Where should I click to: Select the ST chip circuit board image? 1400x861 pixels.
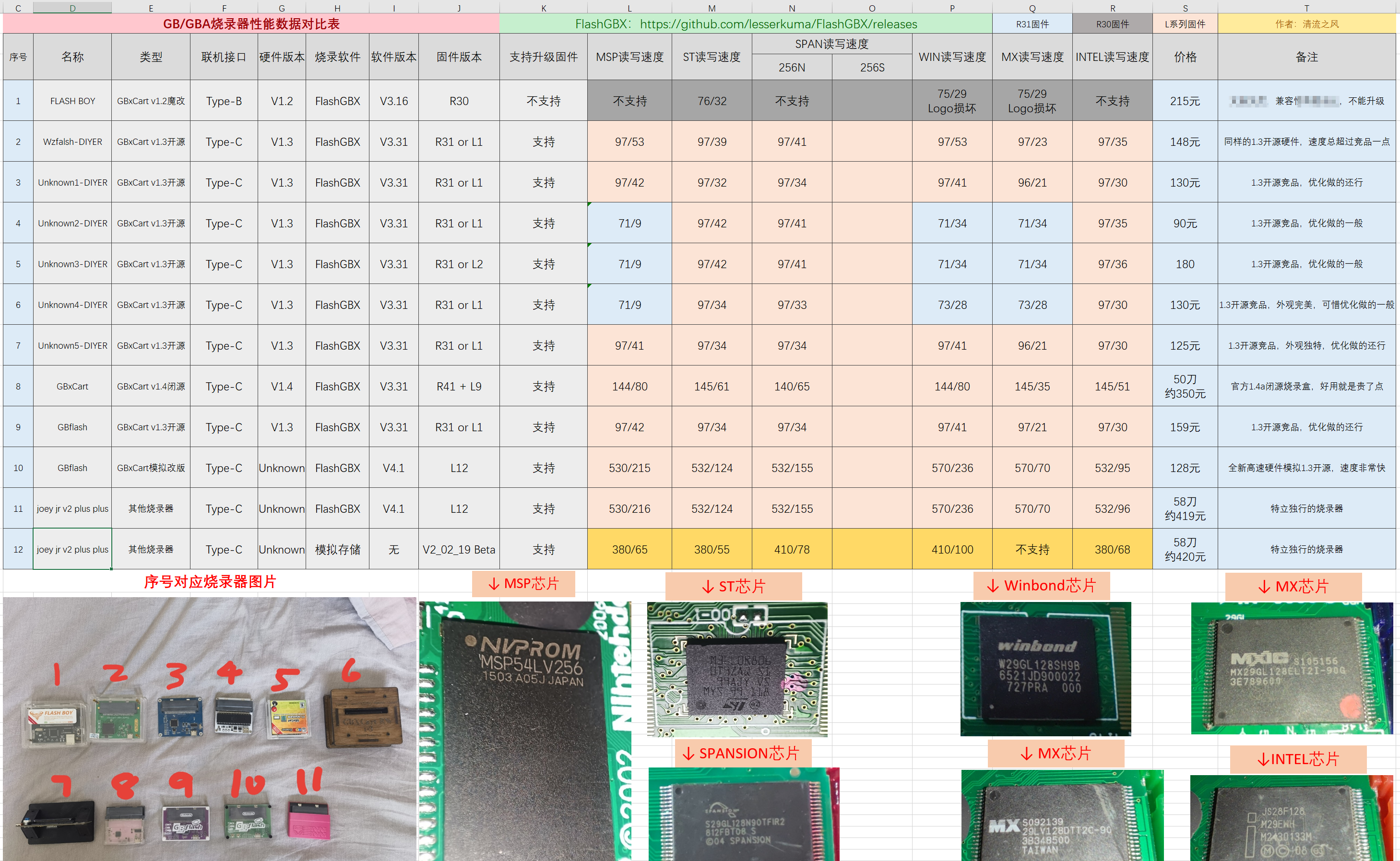click(x=737, y=669)
